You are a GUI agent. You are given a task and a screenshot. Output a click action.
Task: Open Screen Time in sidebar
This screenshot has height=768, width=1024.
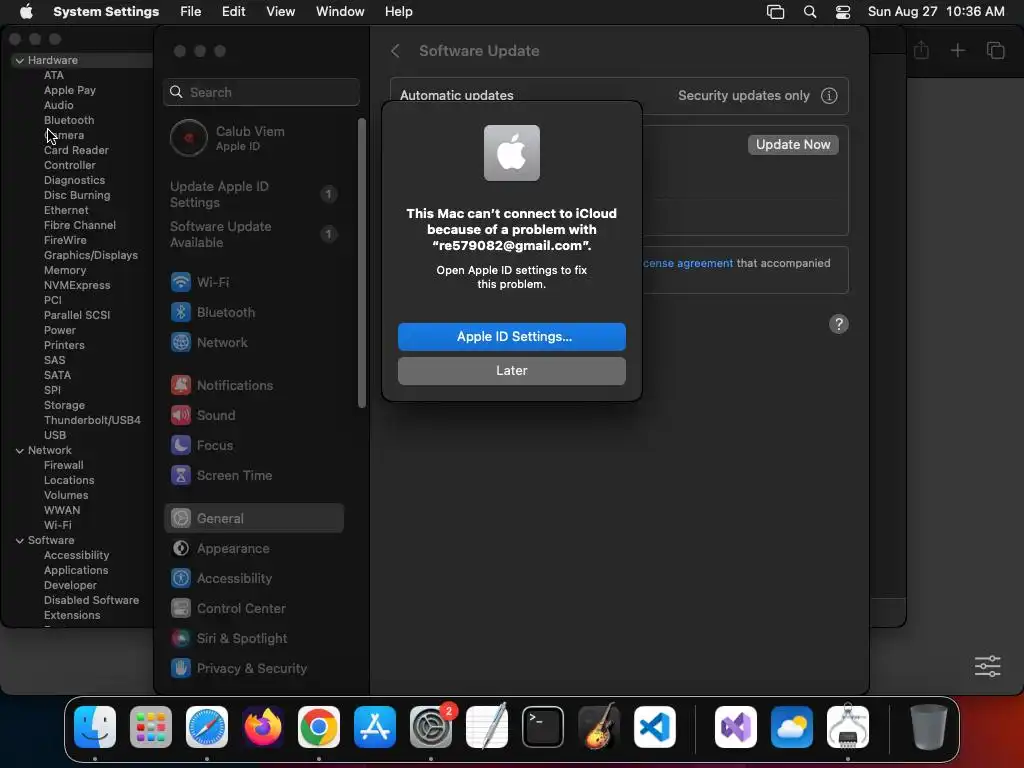tap(253, 475)
